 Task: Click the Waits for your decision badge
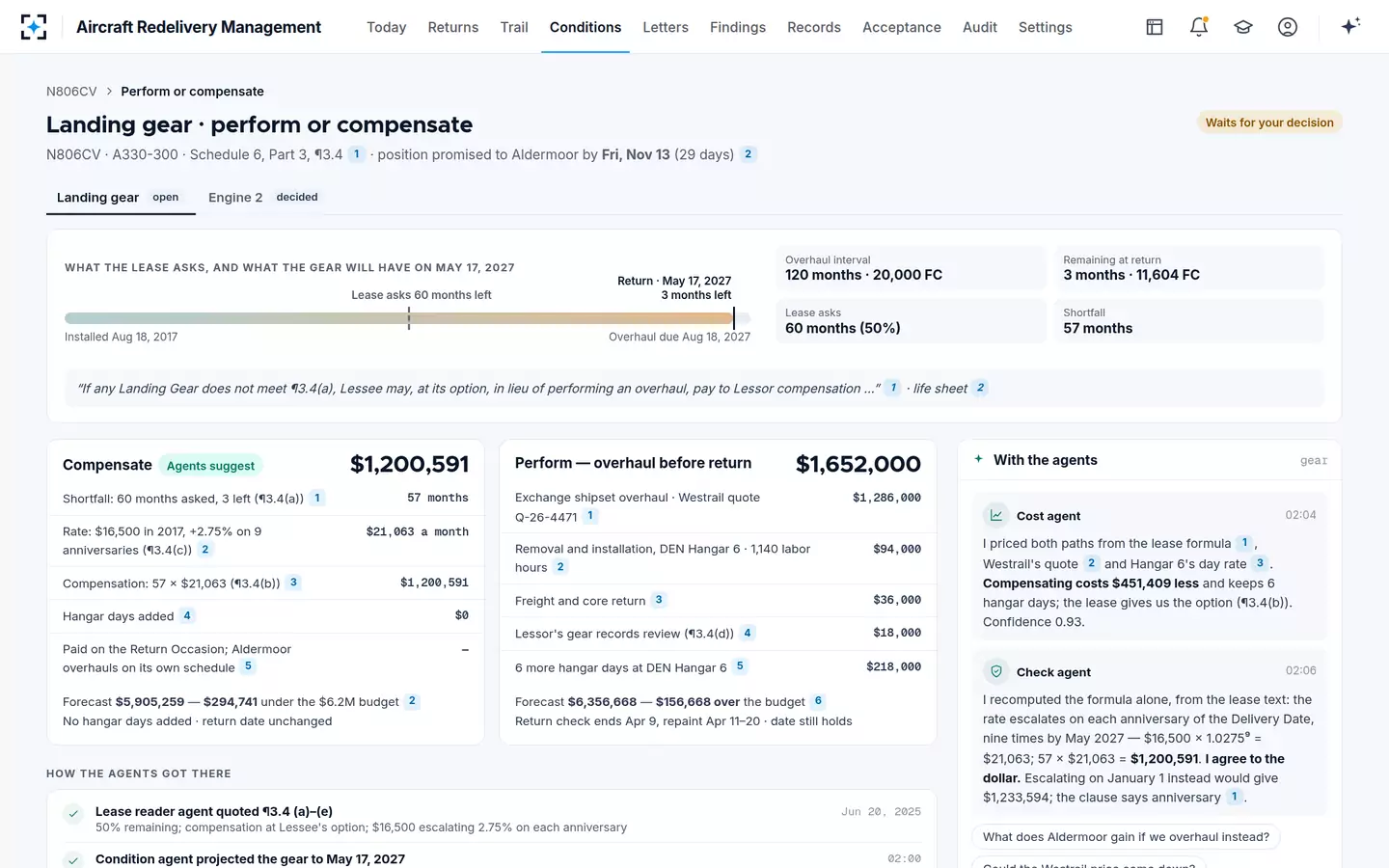(x=1269, y=122)
